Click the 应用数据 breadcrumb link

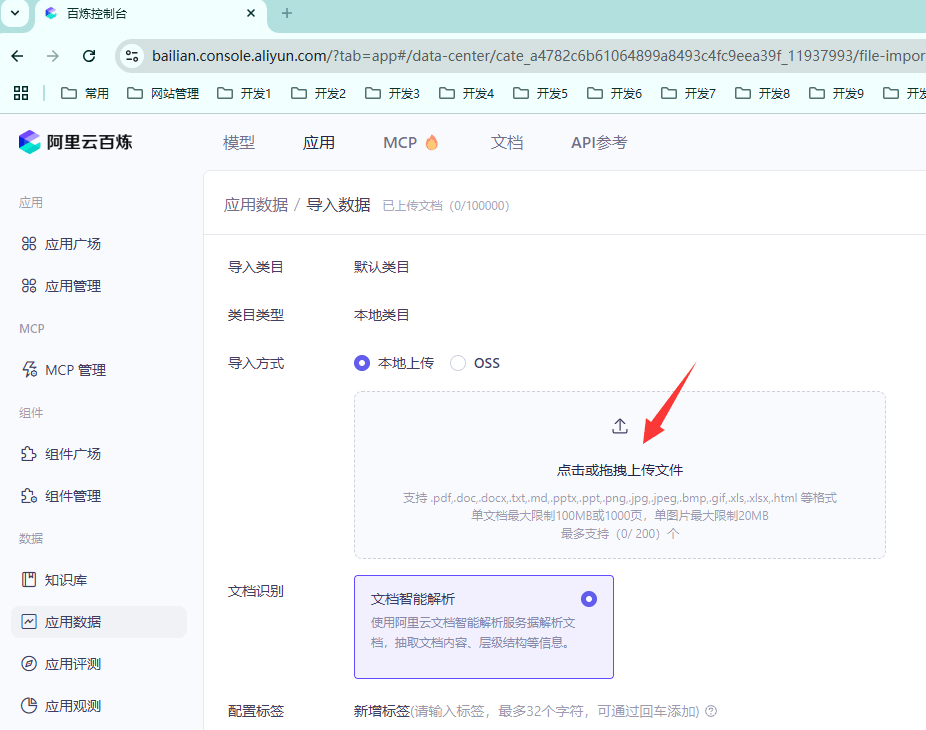click(256, 205)
